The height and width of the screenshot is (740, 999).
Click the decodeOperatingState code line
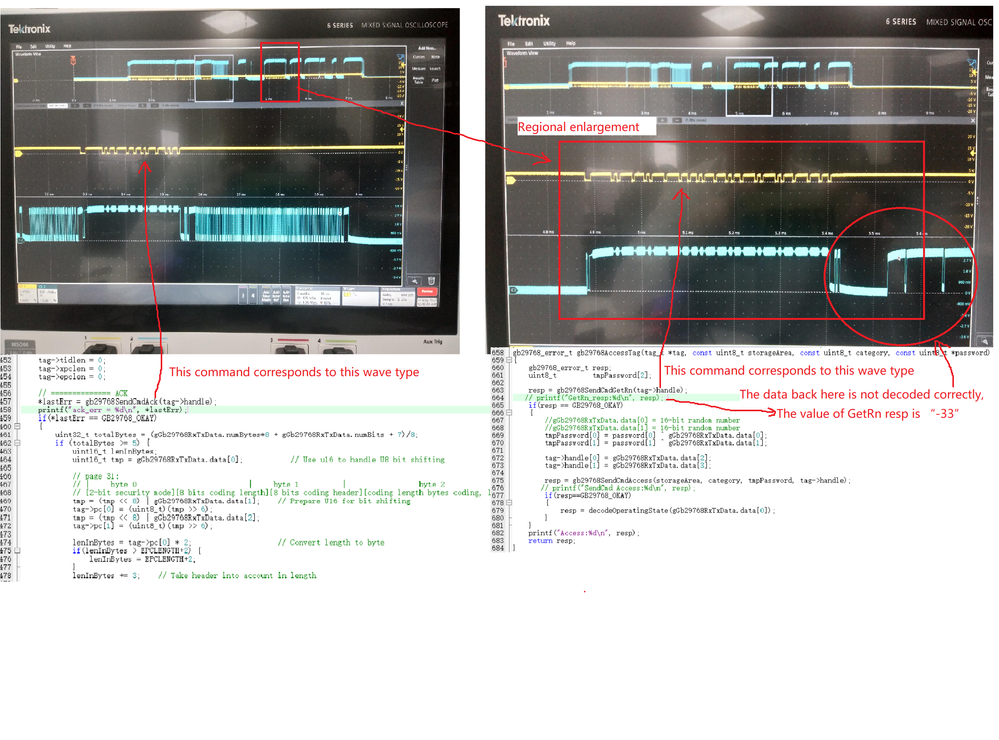[x=668, y=511]
